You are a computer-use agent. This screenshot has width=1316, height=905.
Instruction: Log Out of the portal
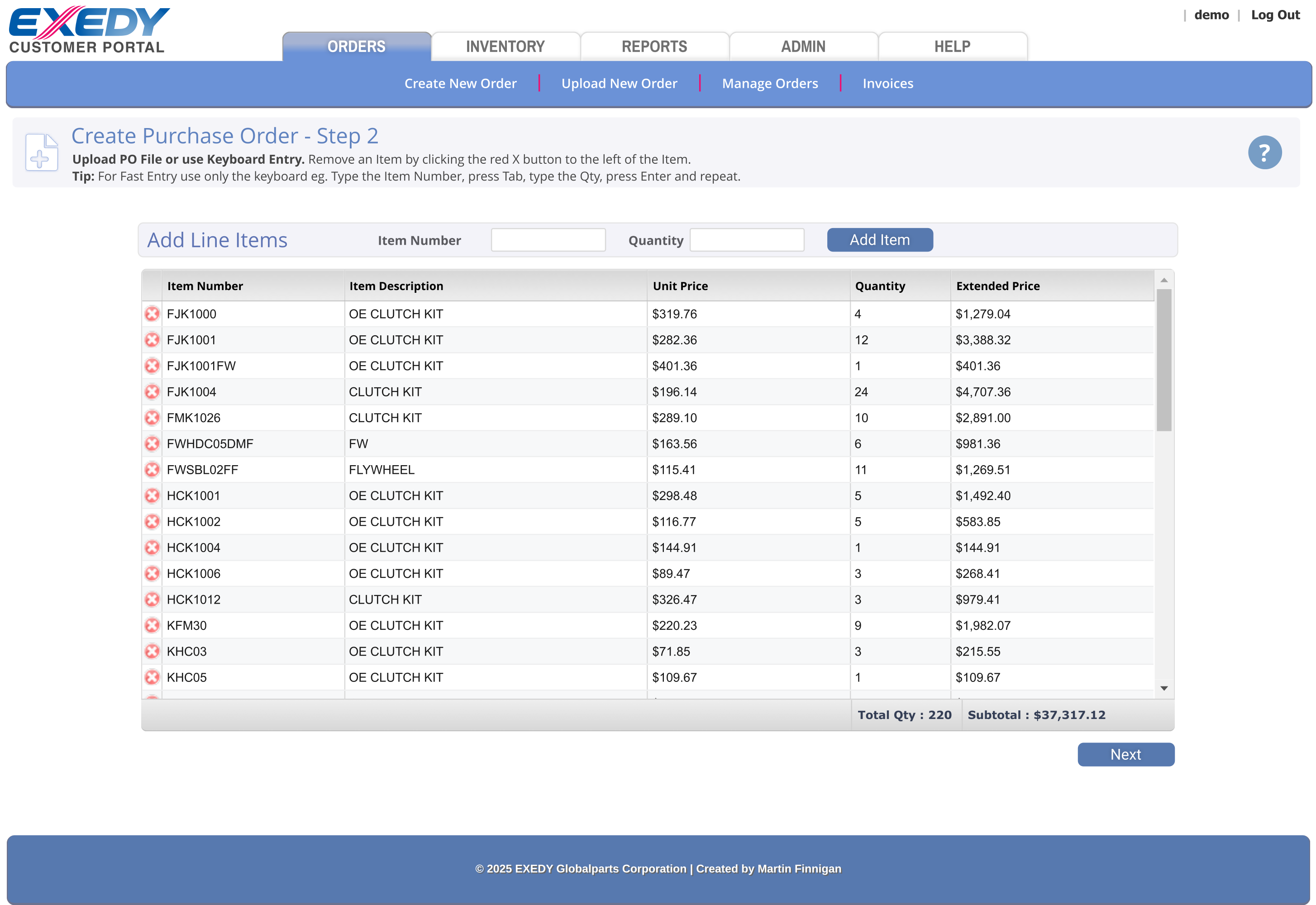(x=1275, y=15)
